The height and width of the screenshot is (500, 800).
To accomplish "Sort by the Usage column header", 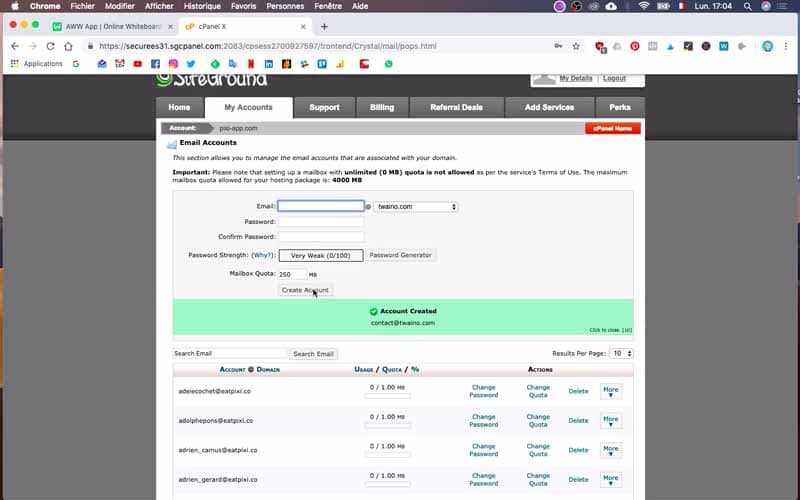I will click(x=363, y=369).
